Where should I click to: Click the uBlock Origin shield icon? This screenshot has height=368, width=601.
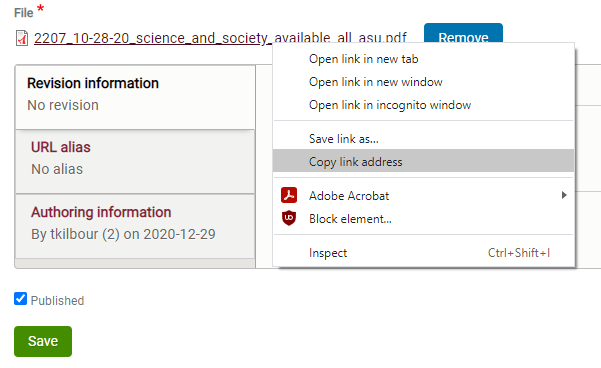coord(289,218)
